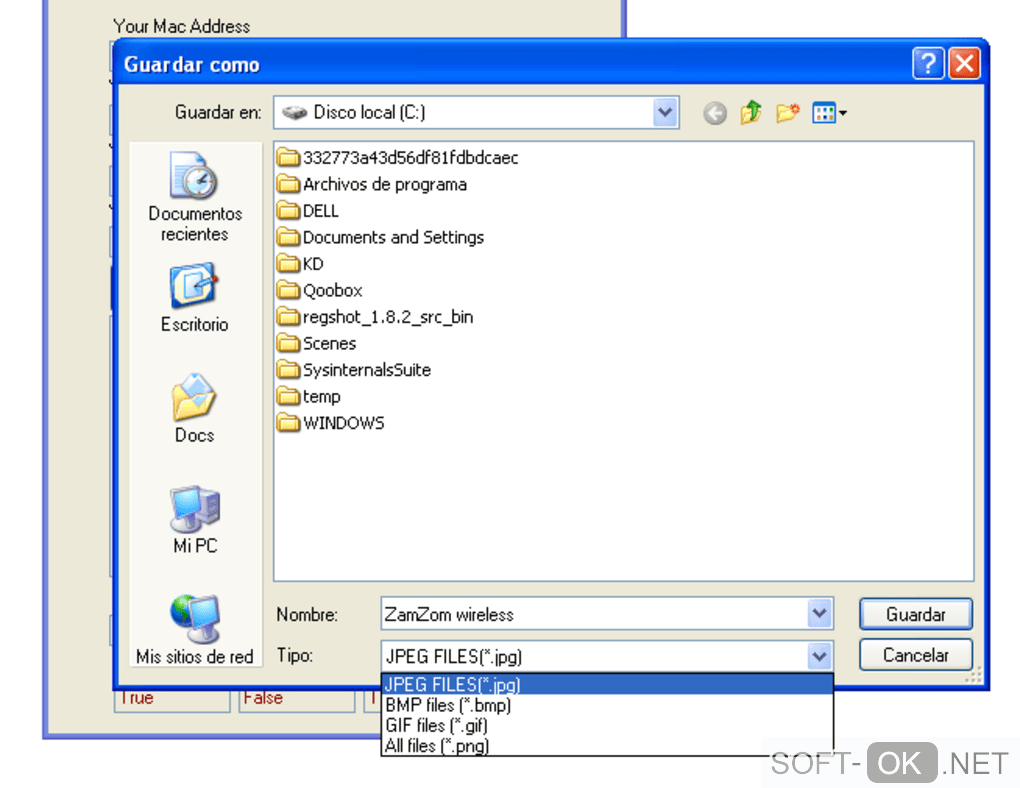1020x788 pixels.
Task: Select the Scenes folder icon
Action: tap(288, 343)
